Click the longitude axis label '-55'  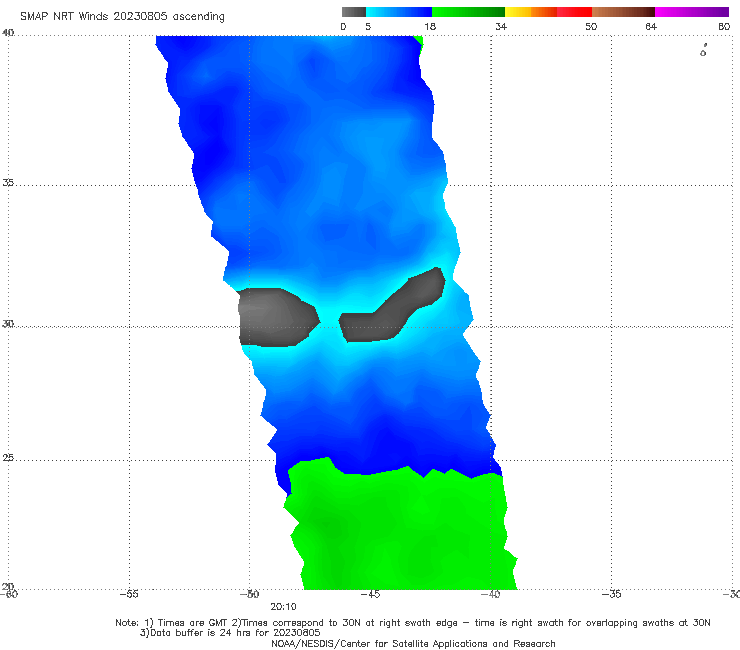point(129,594)
